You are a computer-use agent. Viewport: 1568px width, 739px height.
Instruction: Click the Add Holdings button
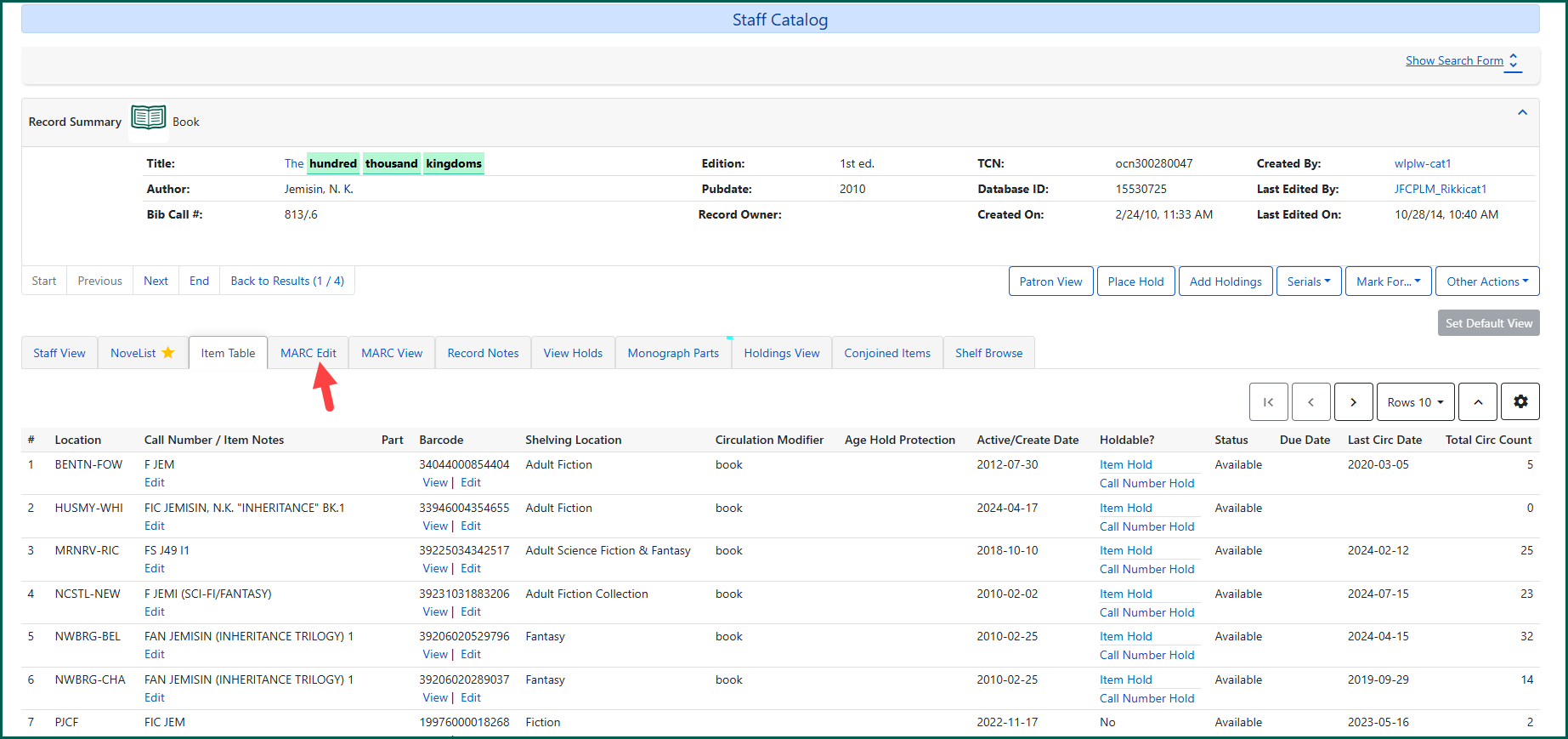[1225, 281]
